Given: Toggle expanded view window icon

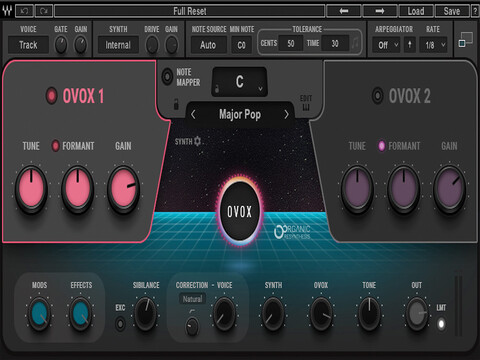Looking at the screenshot, I should (x=466, y=40).
